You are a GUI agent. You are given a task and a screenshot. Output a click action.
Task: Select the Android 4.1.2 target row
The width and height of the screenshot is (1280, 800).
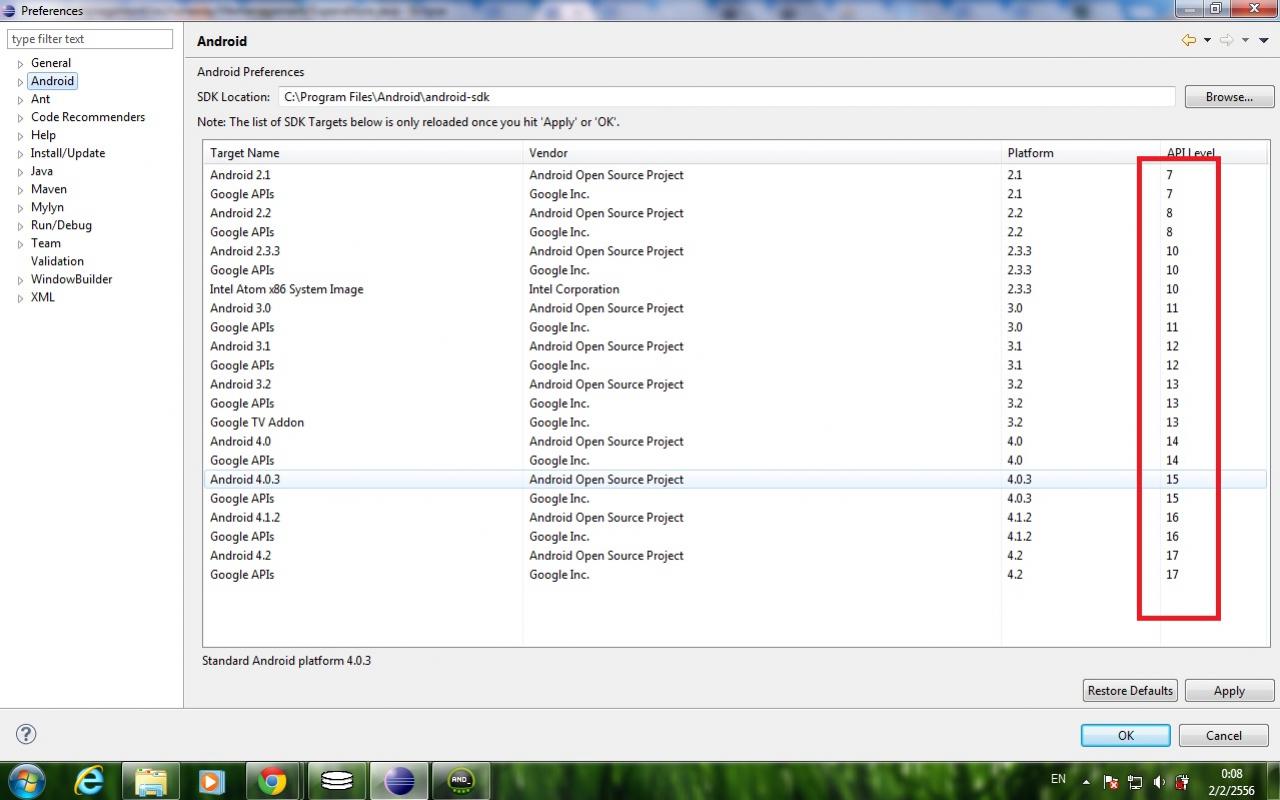coord(735,517)
